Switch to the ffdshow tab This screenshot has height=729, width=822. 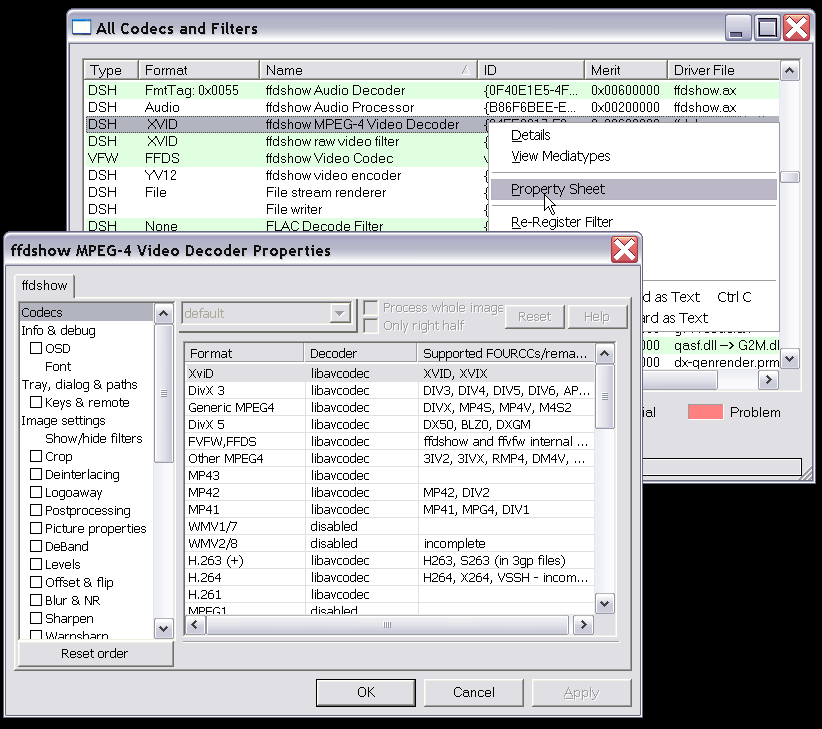[45, 286]
